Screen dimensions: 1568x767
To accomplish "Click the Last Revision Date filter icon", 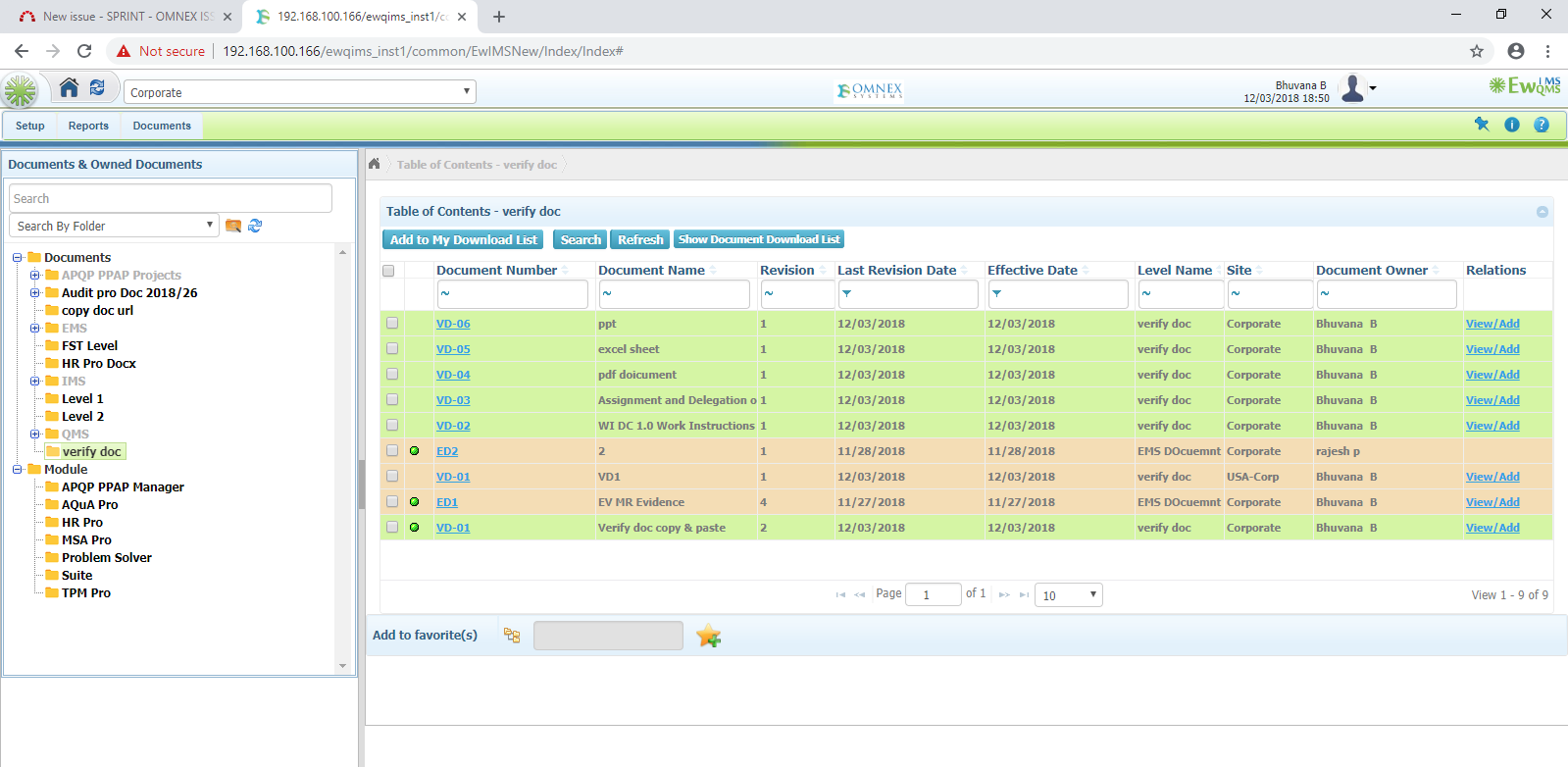I will (846, 294).
